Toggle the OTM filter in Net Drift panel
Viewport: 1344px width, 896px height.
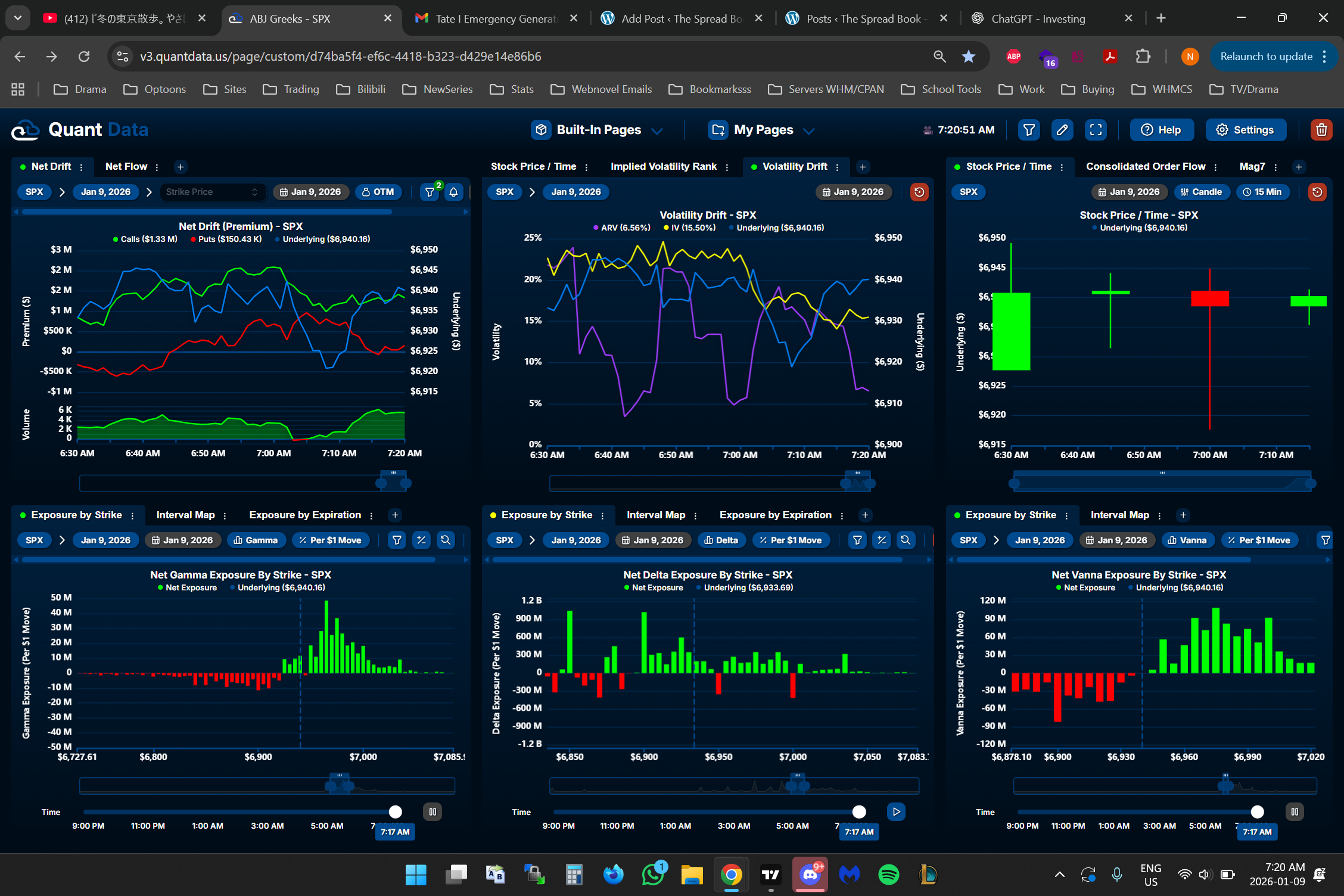click(x=378, y=192)
